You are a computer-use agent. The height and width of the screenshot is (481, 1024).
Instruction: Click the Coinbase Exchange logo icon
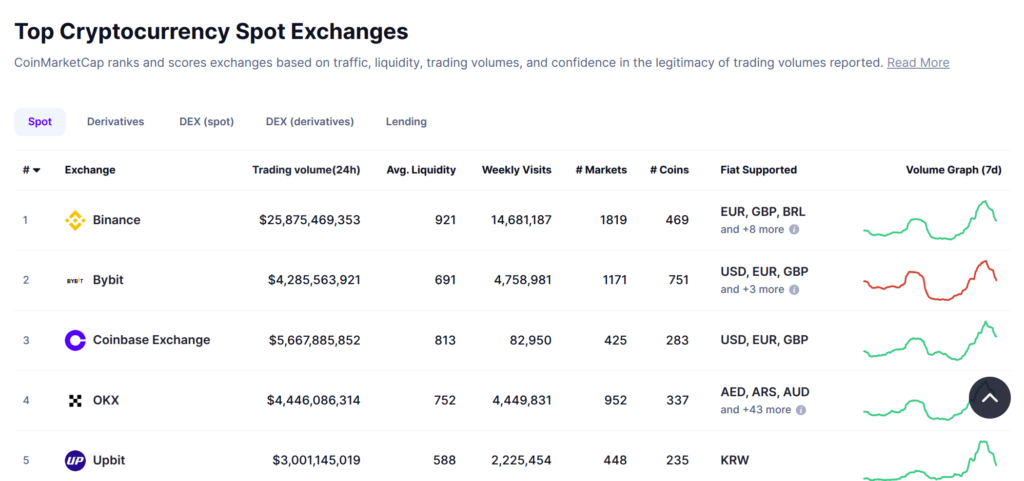click(75, 340)
